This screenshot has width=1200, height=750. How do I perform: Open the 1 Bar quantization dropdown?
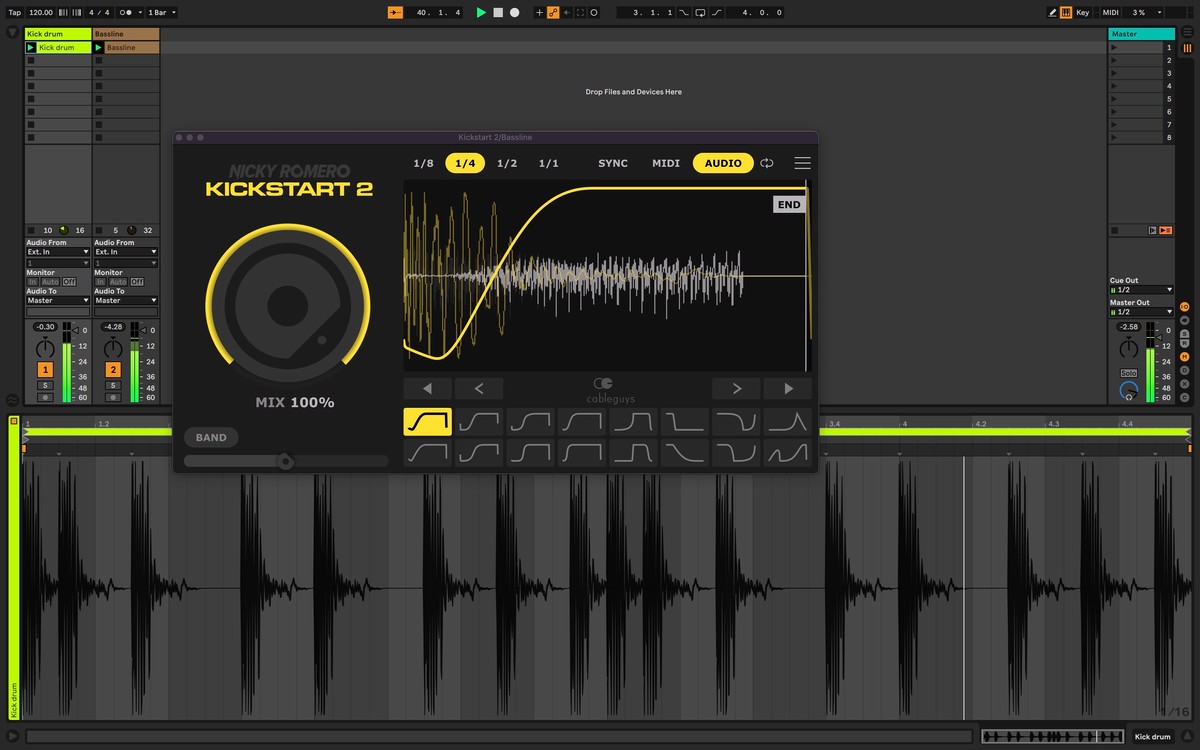[162, 13]
